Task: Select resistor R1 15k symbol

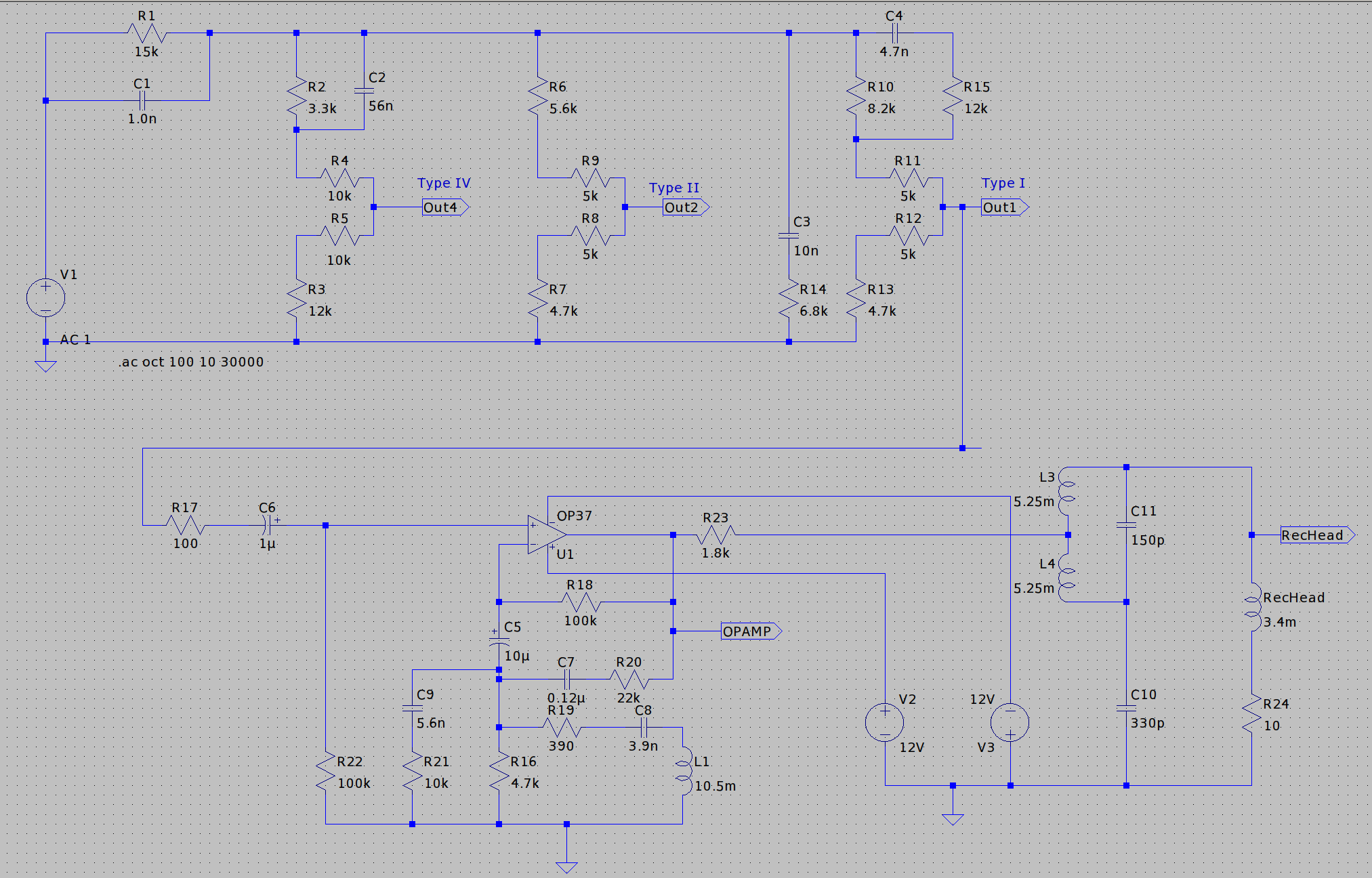Action: tap(147, 33)
